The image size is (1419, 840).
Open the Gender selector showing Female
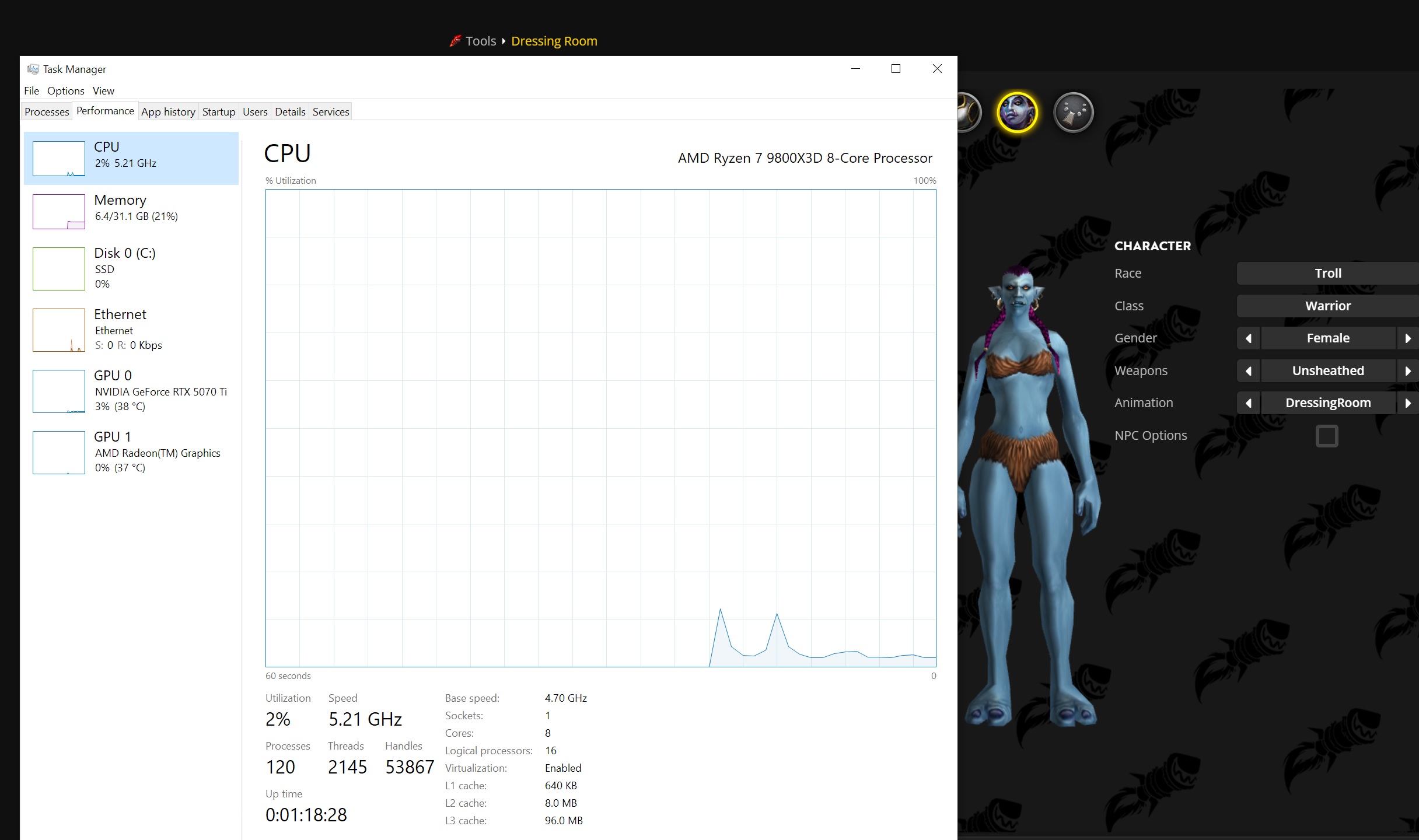coord(1328,338)
